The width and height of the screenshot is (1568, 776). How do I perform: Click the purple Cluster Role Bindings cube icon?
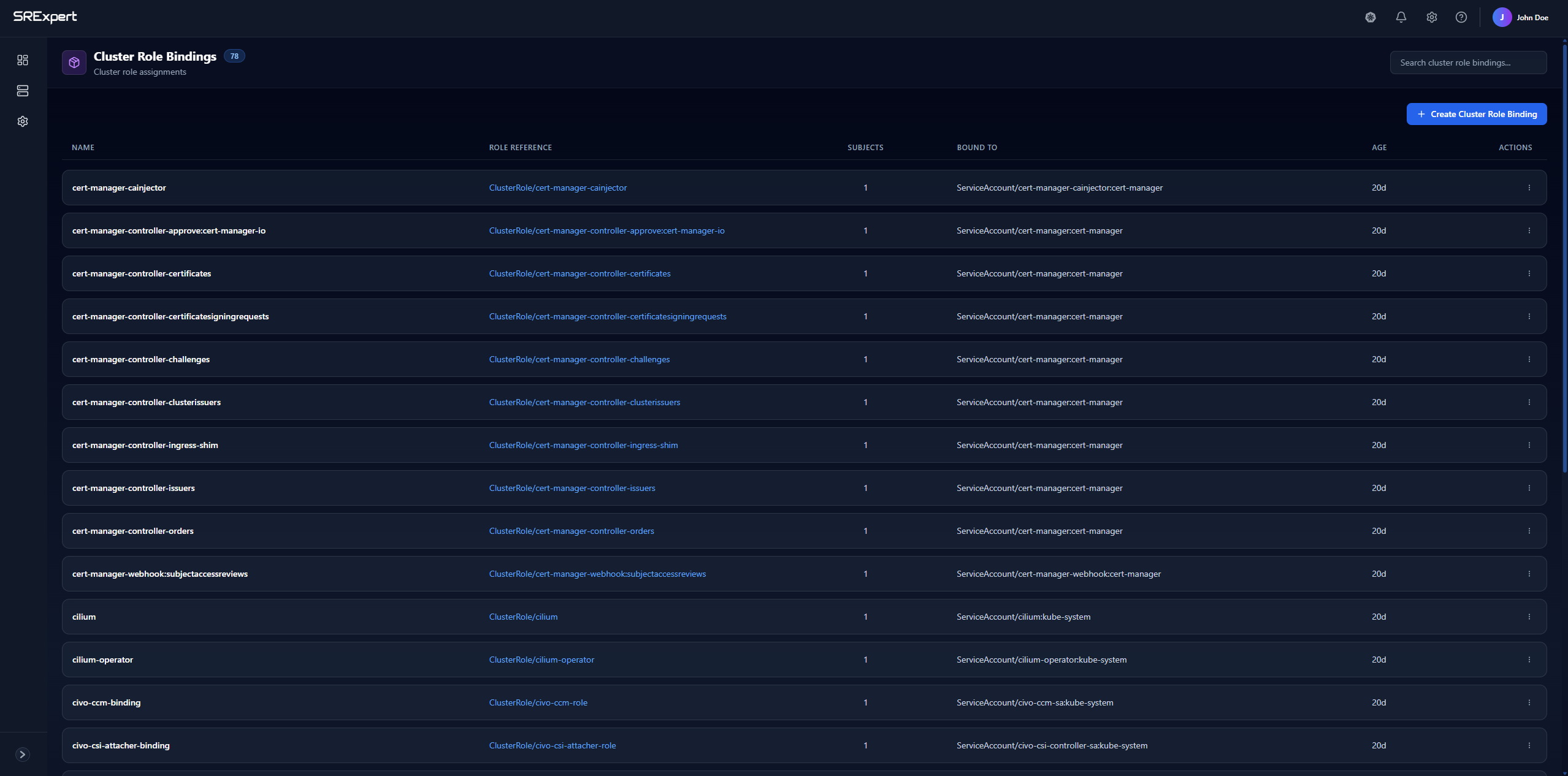73,62
